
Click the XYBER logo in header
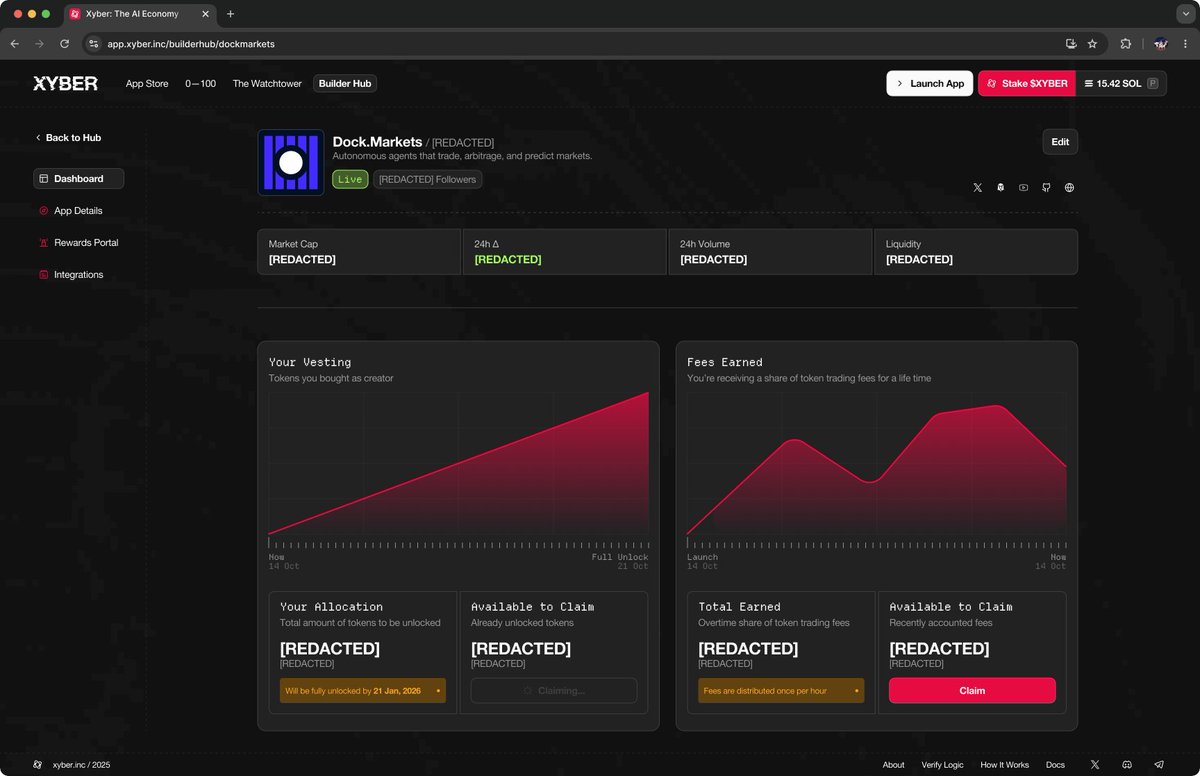point(65,84)
